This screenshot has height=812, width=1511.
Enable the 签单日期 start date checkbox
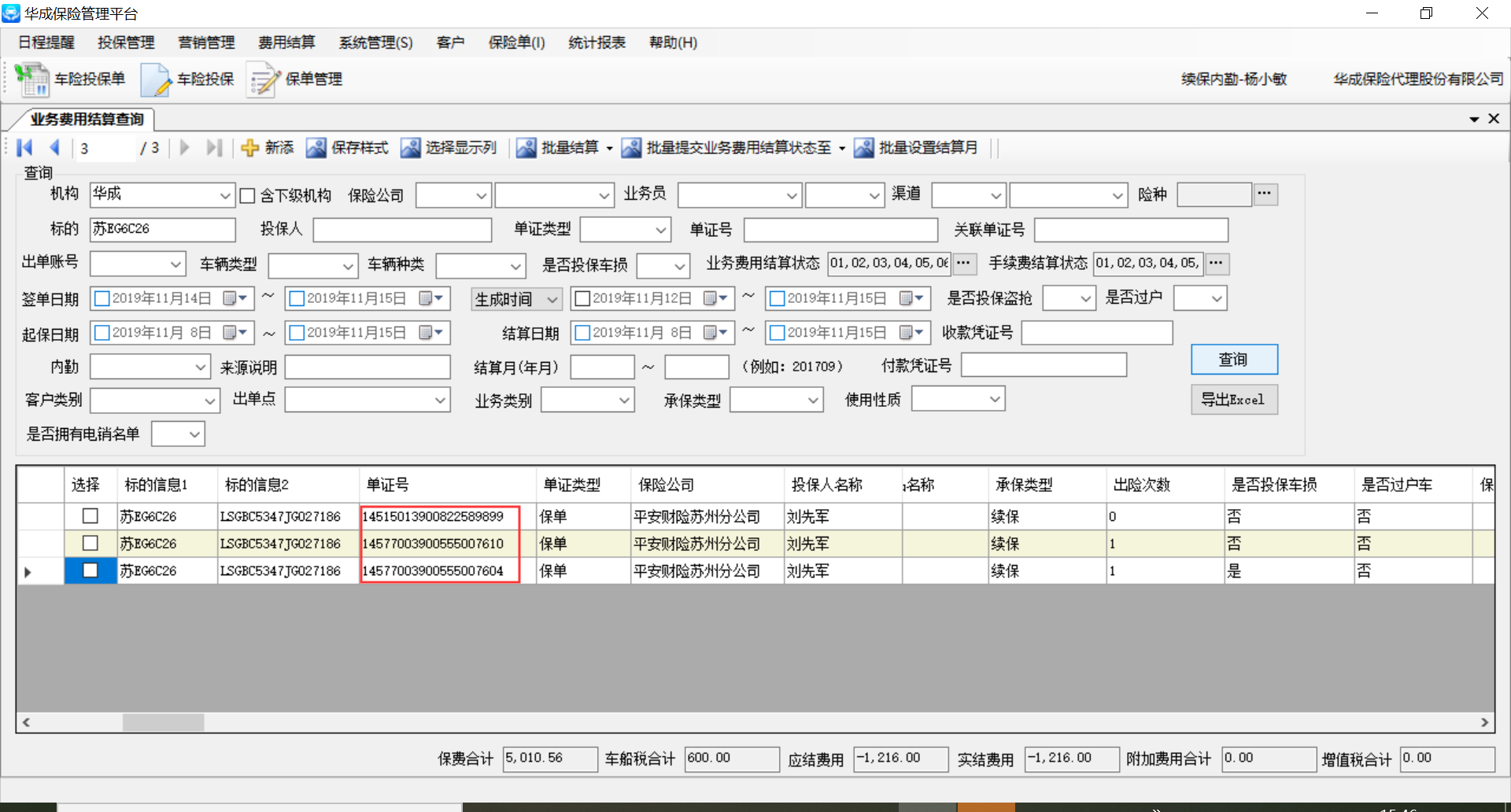pyautogui.click(x=102, y=299)
